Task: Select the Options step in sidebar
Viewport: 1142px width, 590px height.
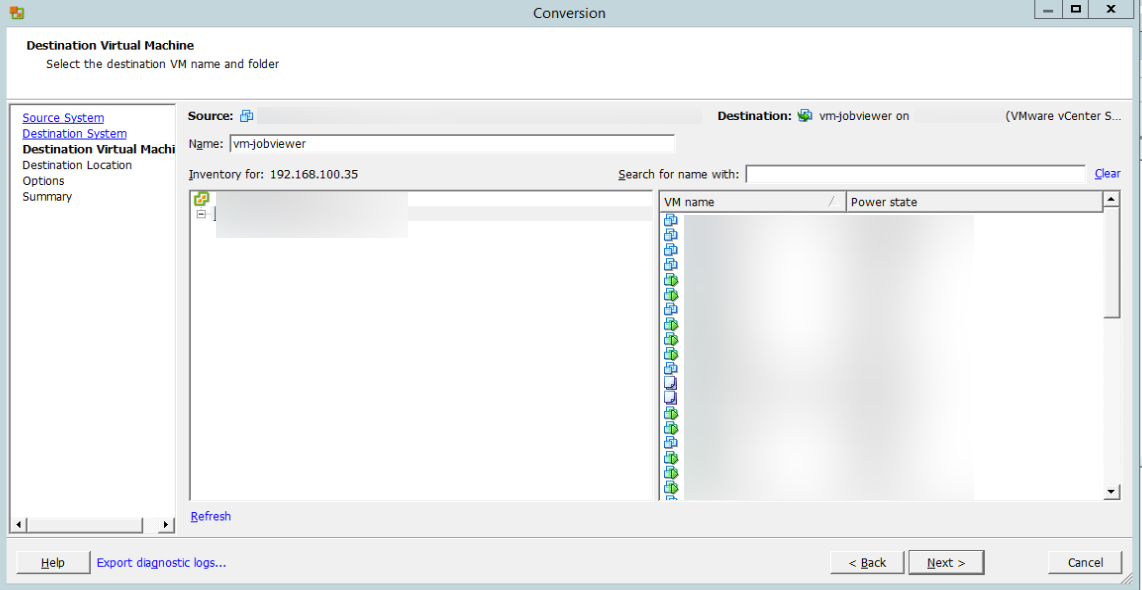Action: click(x=43, y=181)
